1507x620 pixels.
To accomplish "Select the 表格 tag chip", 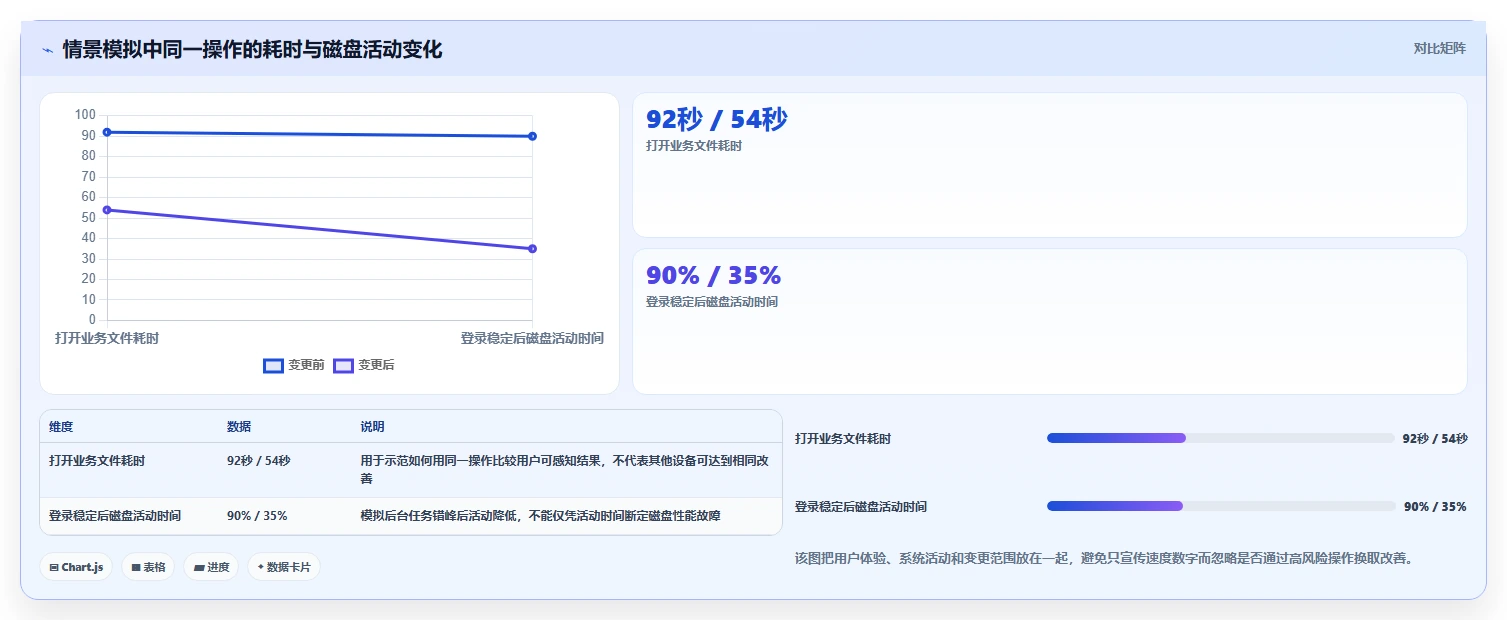I will point(148,567).
